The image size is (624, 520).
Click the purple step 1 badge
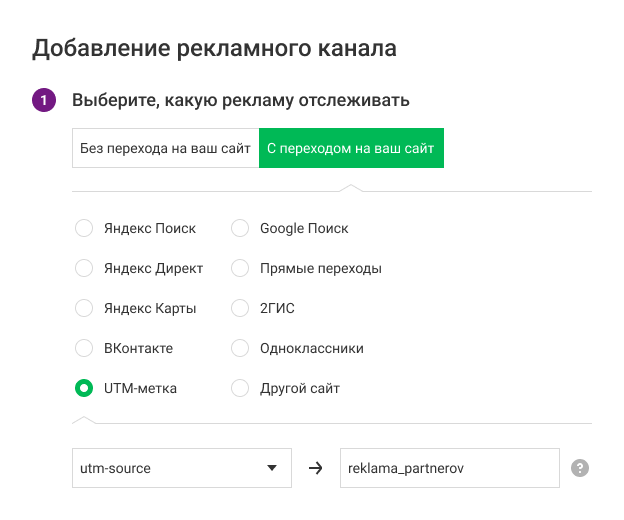pyautogui.click(x=44, y=101)
